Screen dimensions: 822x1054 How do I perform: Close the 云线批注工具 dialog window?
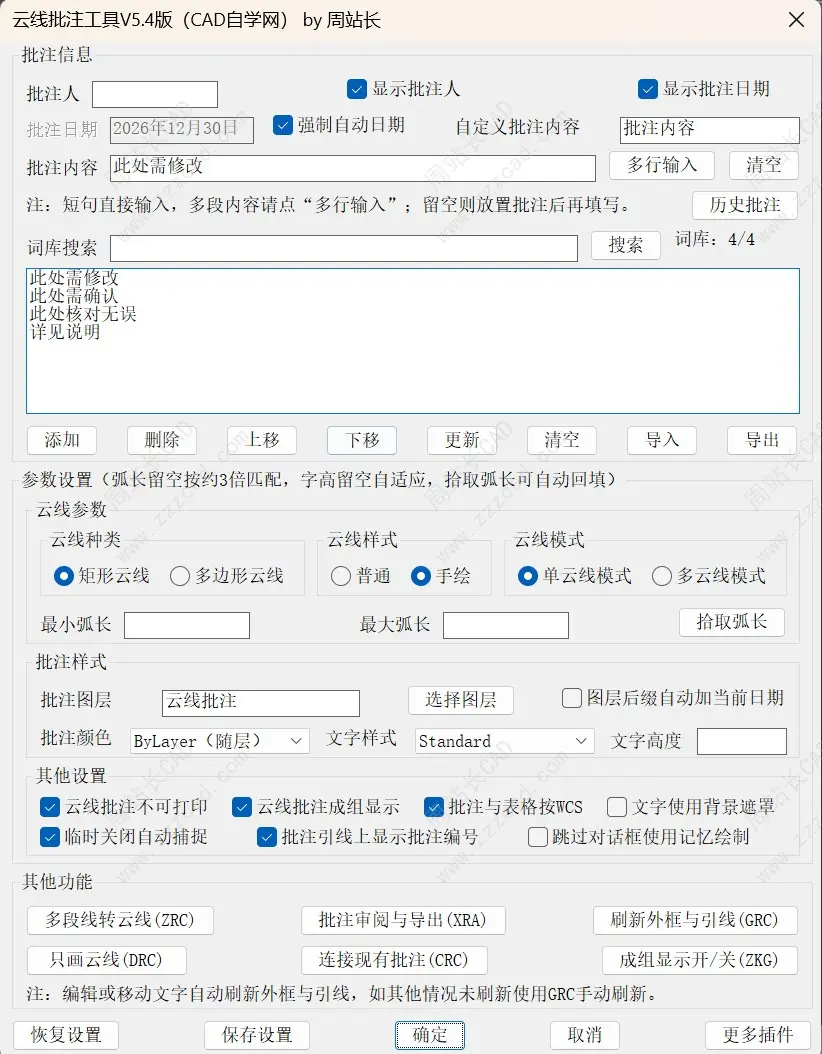click(x=796, y=20)
